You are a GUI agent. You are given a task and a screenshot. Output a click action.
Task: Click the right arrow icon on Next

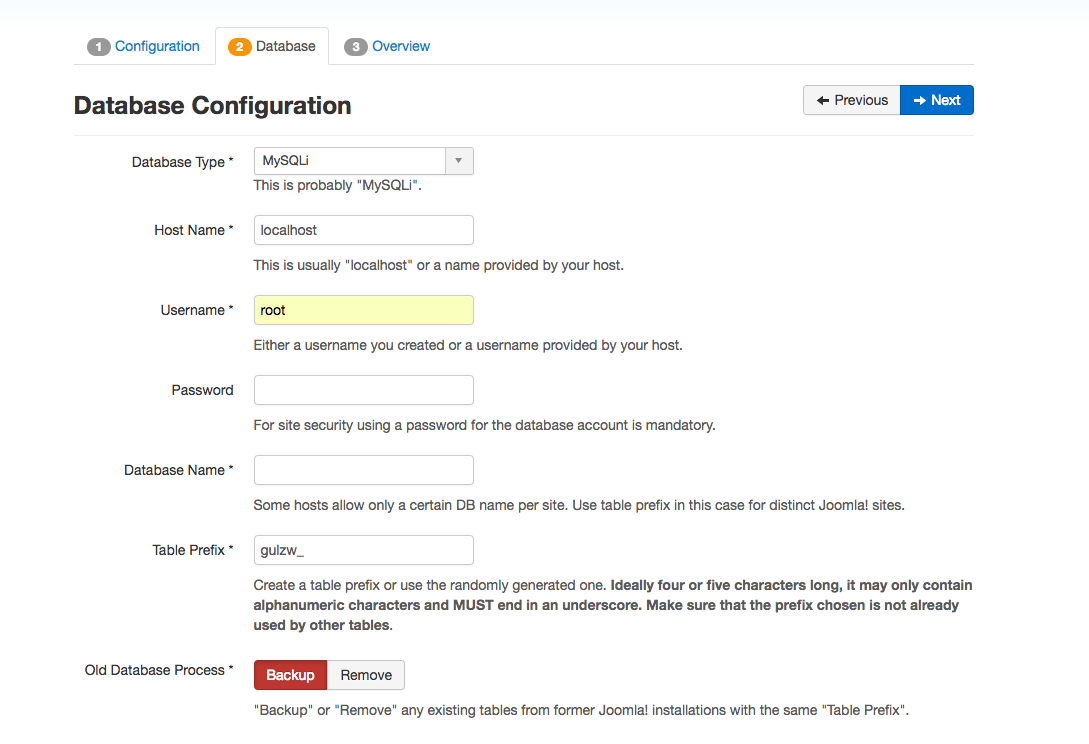click(x=920, y=100)
